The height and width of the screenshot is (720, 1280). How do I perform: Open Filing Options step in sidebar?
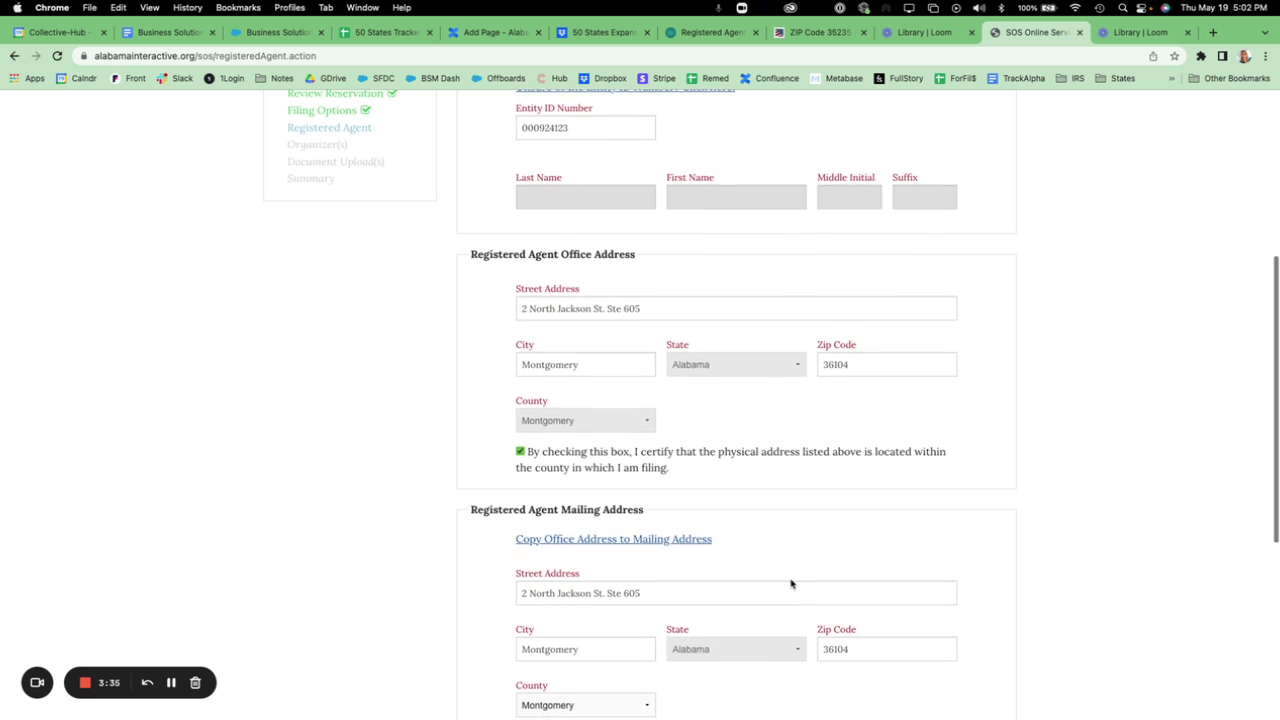coord(322,110)
